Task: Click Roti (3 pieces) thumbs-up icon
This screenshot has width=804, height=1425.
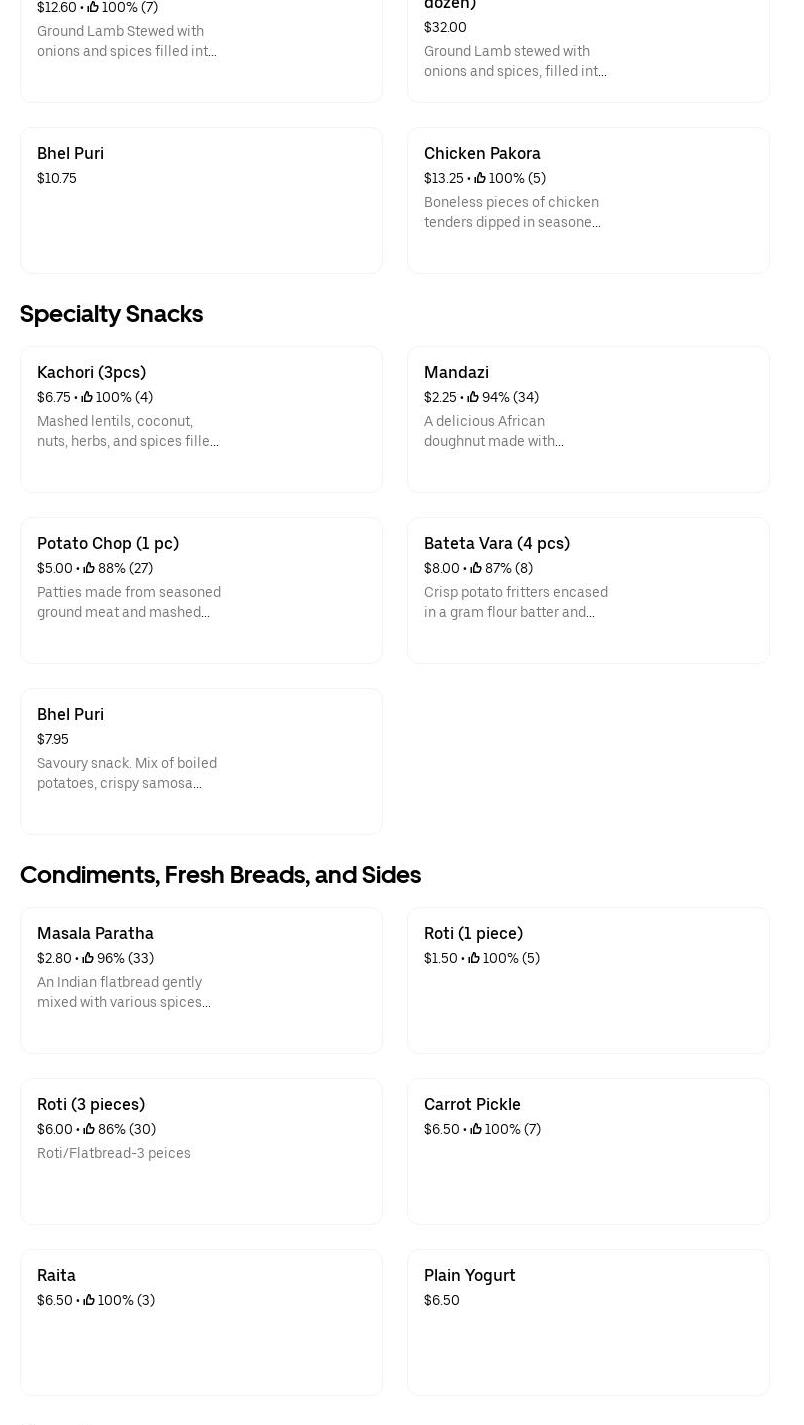Action: (89, 1129)
